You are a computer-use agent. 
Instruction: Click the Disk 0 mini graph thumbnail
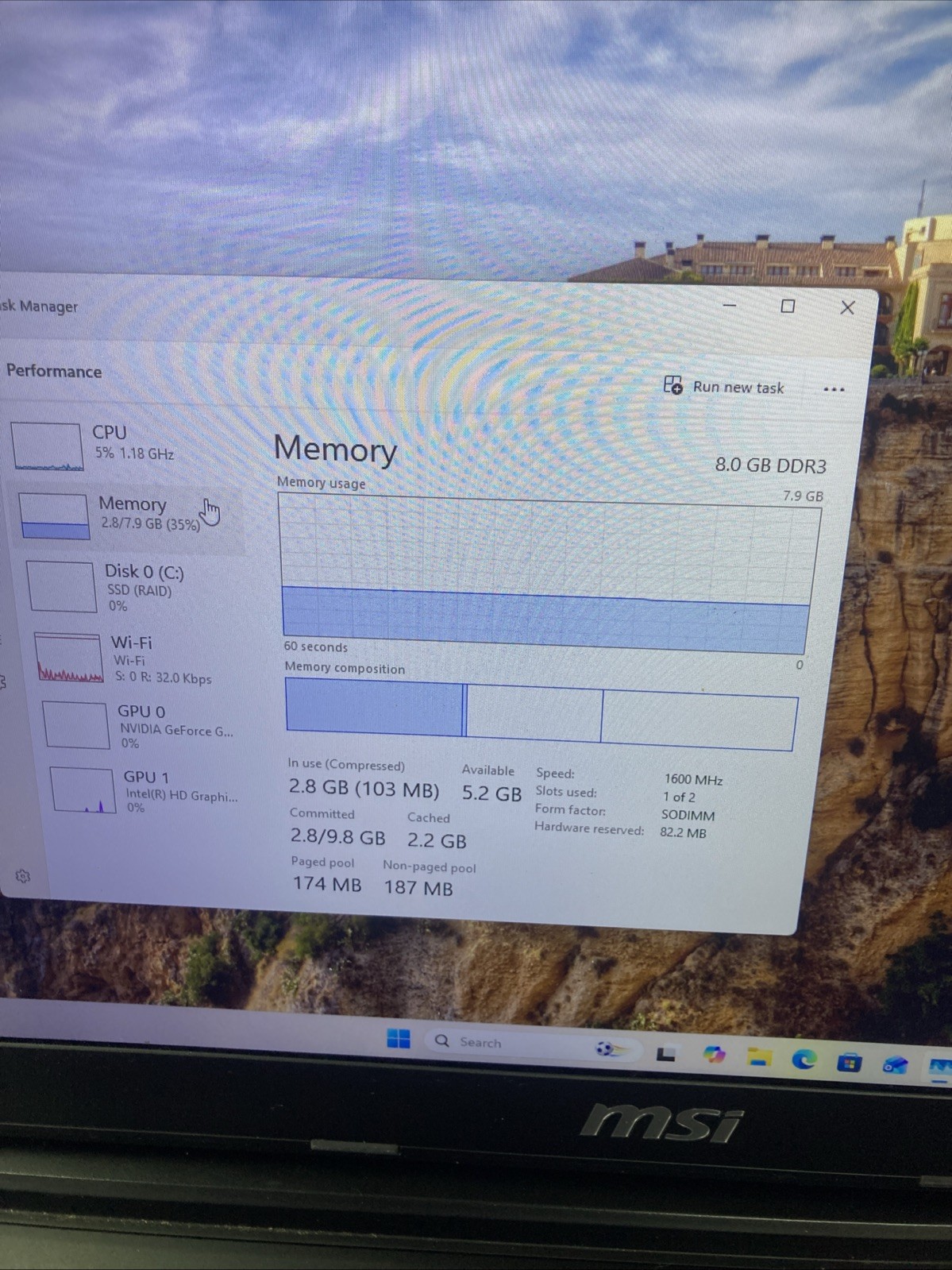pyautogui.click(x=62, y=587)
